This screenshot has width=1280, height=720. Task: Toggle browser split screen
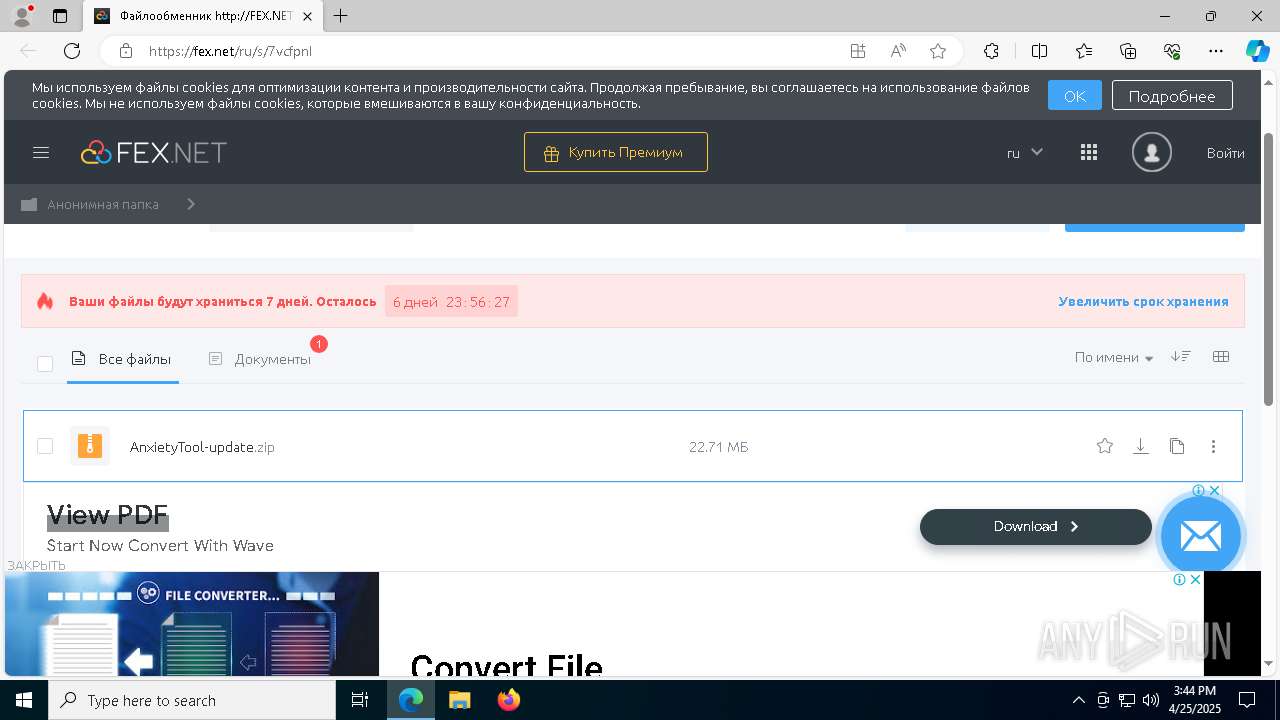1039,51
